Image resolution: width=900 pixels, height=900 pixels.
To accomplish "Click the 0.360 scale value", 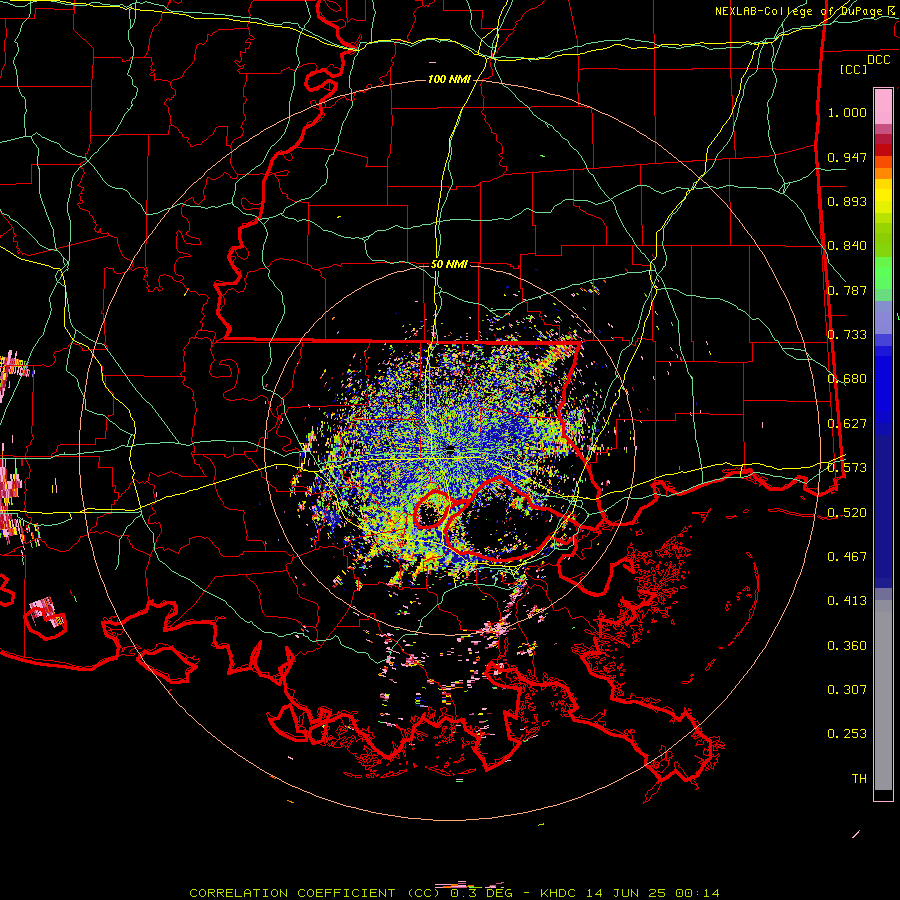I will pos(847,646).
